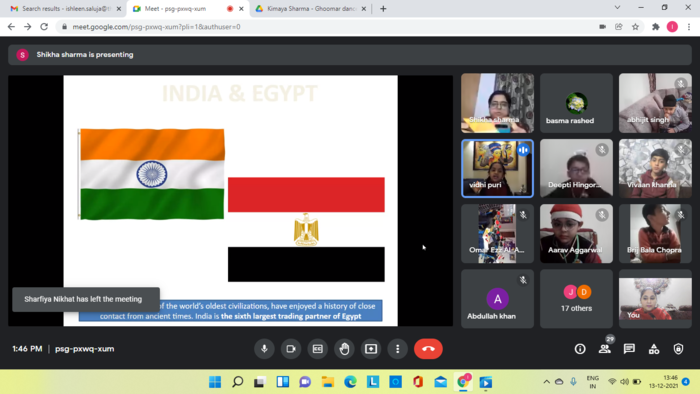The width and height of the screenshot is (700, 394).
Task: Click vidhi puri video tile
Action: tap(497, 168)
